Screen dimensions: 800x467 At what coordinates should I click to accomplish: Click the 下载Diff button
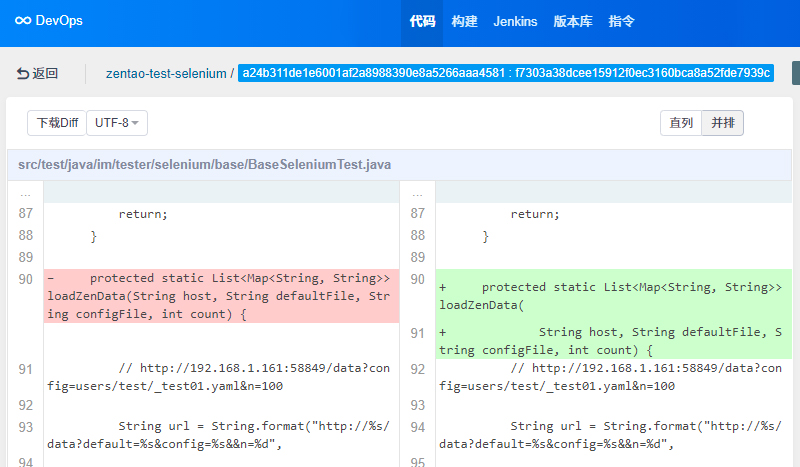(57, 123)
